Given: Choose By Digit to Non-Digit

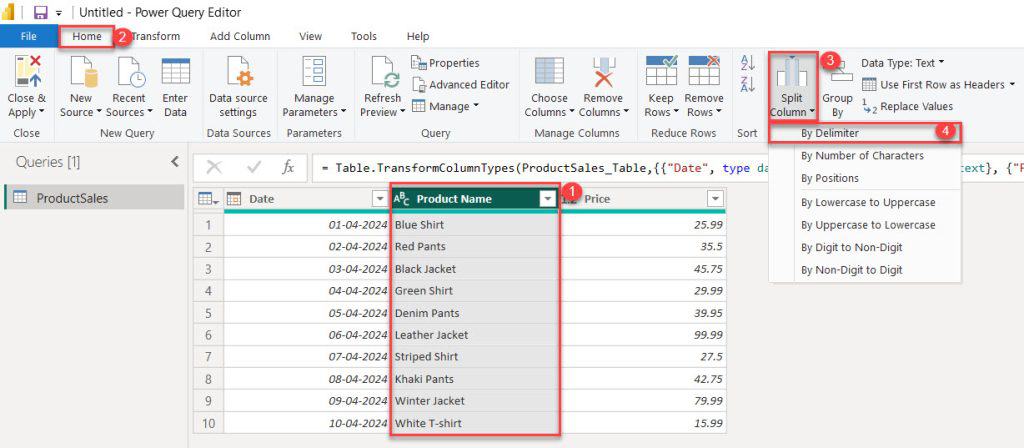Looking at the screenshot, I should (865, 247).
